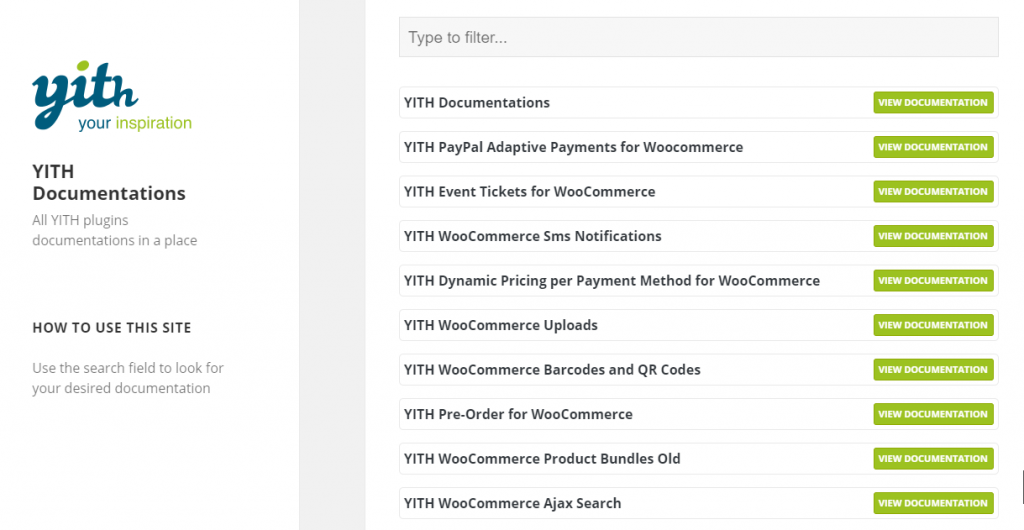1024x530 pixels.
Task: View documentation for YITH Documentations
Action: (933, 102)
